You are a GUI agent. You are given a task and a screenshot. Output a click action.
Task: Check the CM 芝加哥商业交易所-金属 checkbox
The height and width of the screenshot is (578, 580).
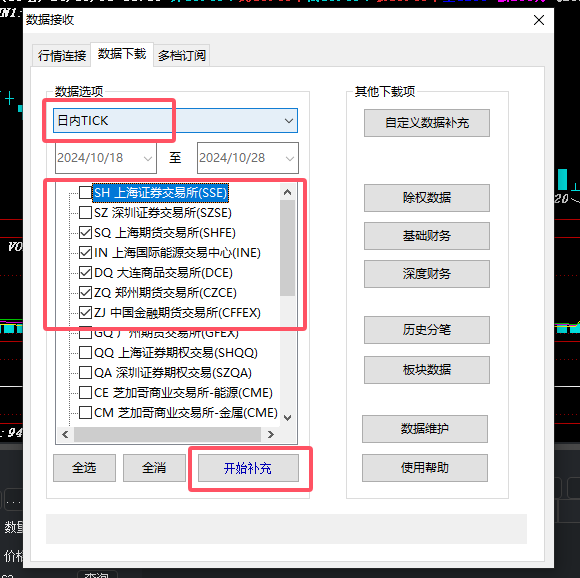(x=85, y=412)
